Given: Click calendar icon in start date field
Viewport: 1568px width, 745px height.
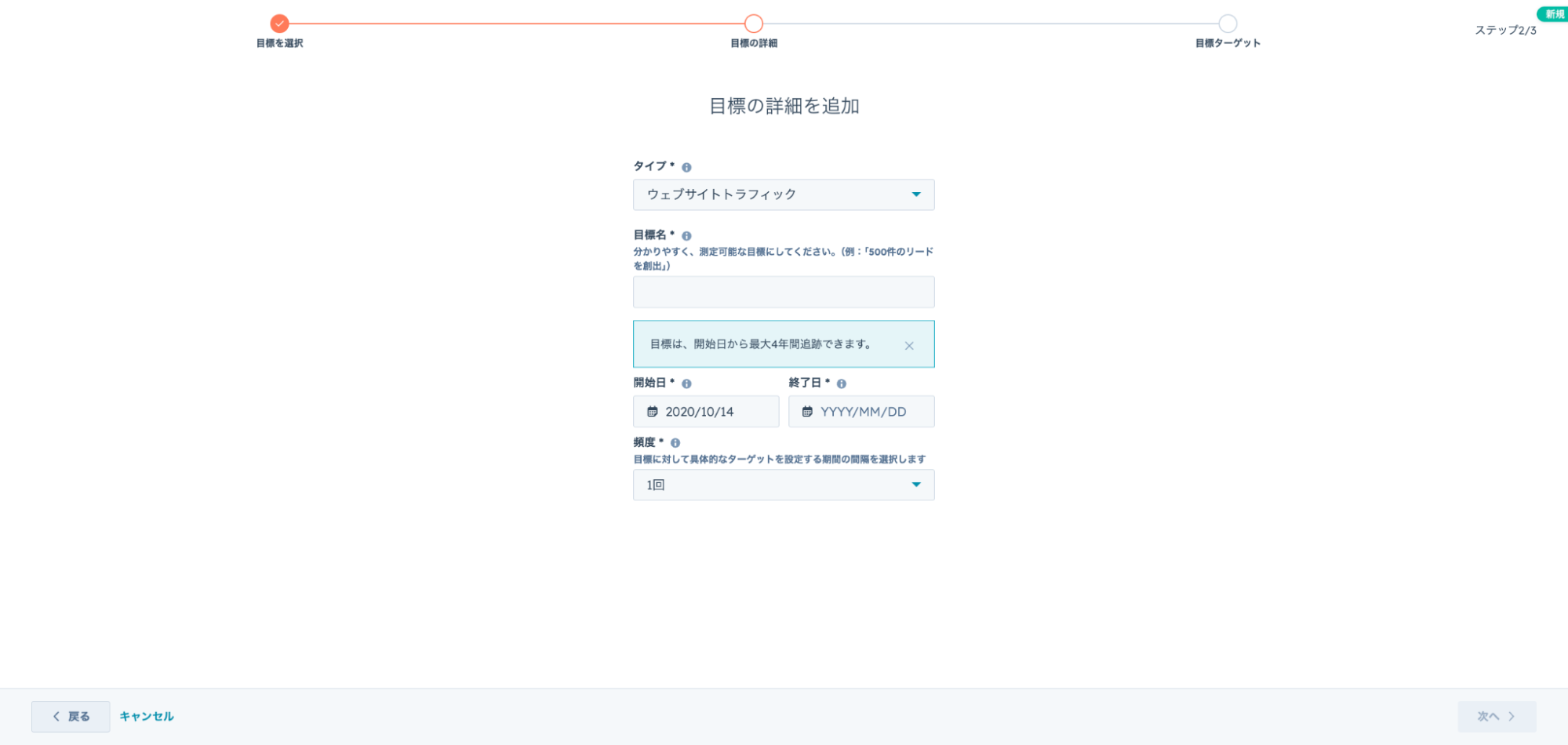Looking at the screenshot, I should pos(652,412).
